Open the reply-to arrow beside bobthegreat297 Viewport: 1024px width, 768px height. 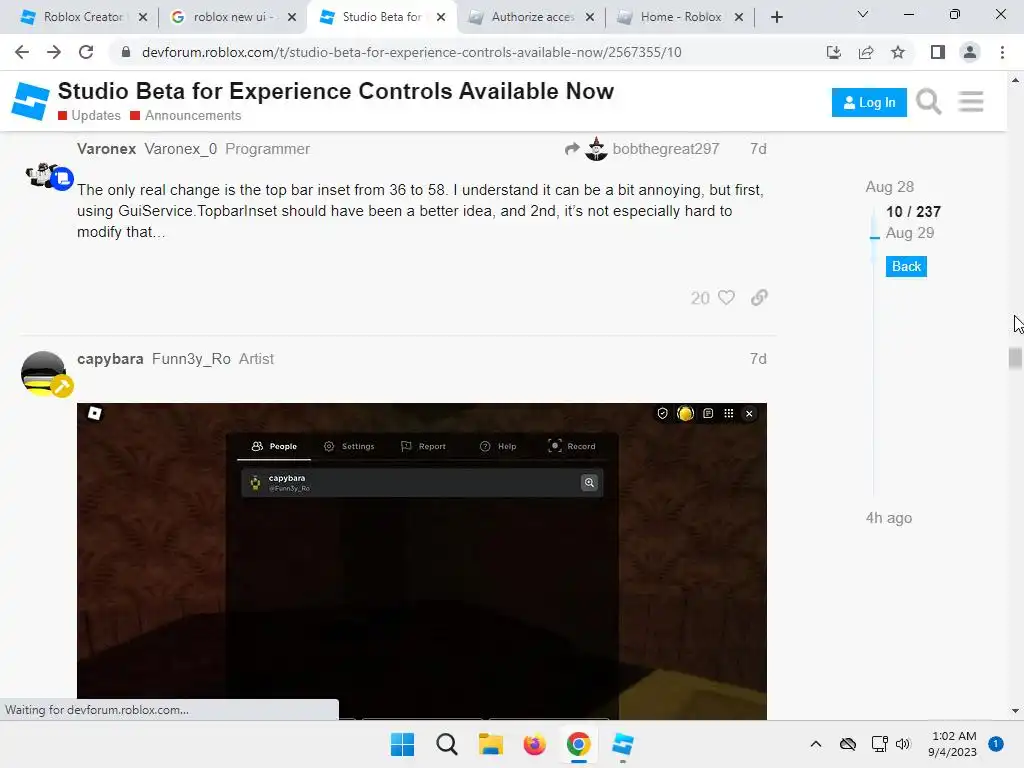tap(572, 149)
